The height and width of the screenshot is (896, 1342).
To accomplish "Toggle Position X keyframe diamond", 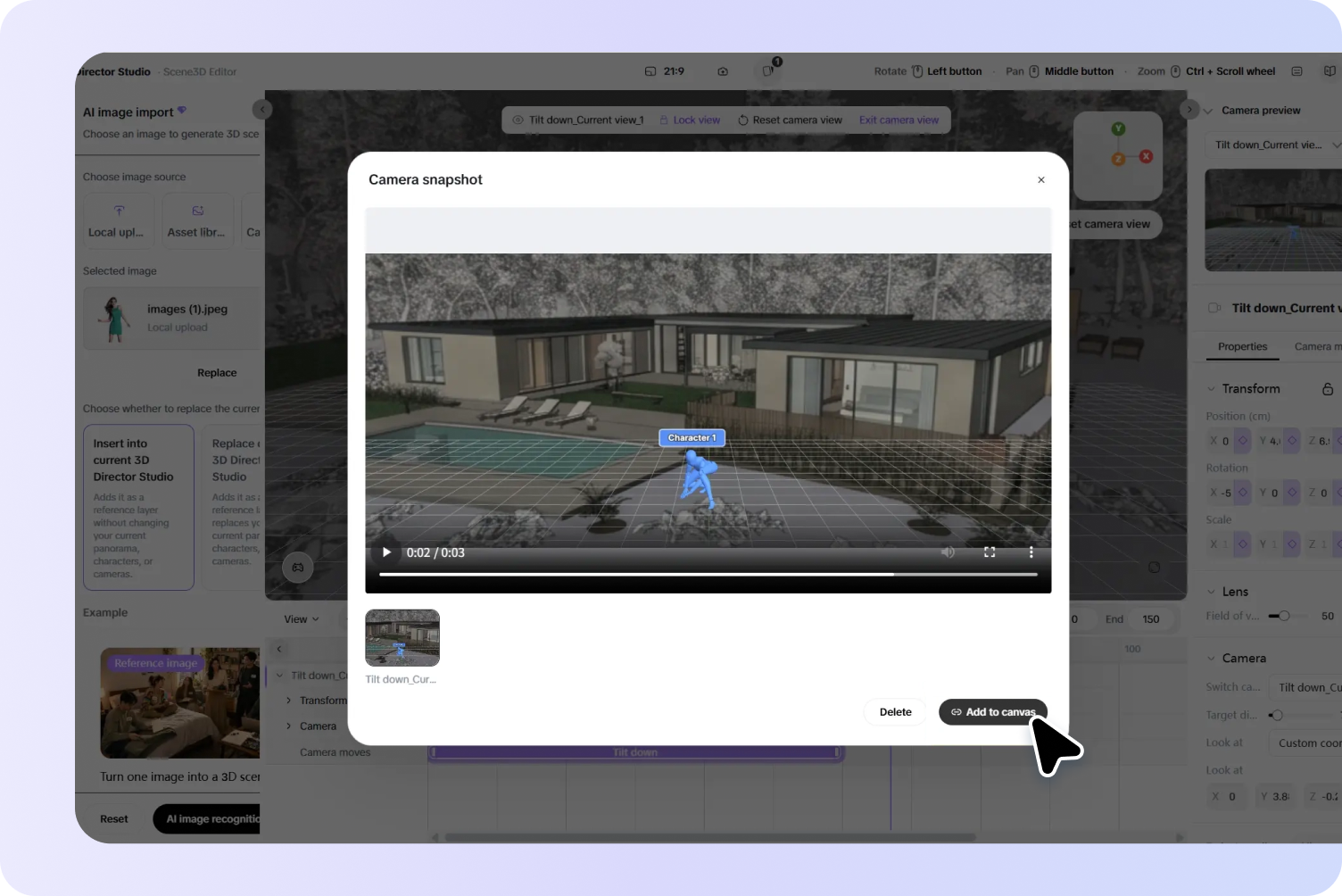I will [1242, 441].
